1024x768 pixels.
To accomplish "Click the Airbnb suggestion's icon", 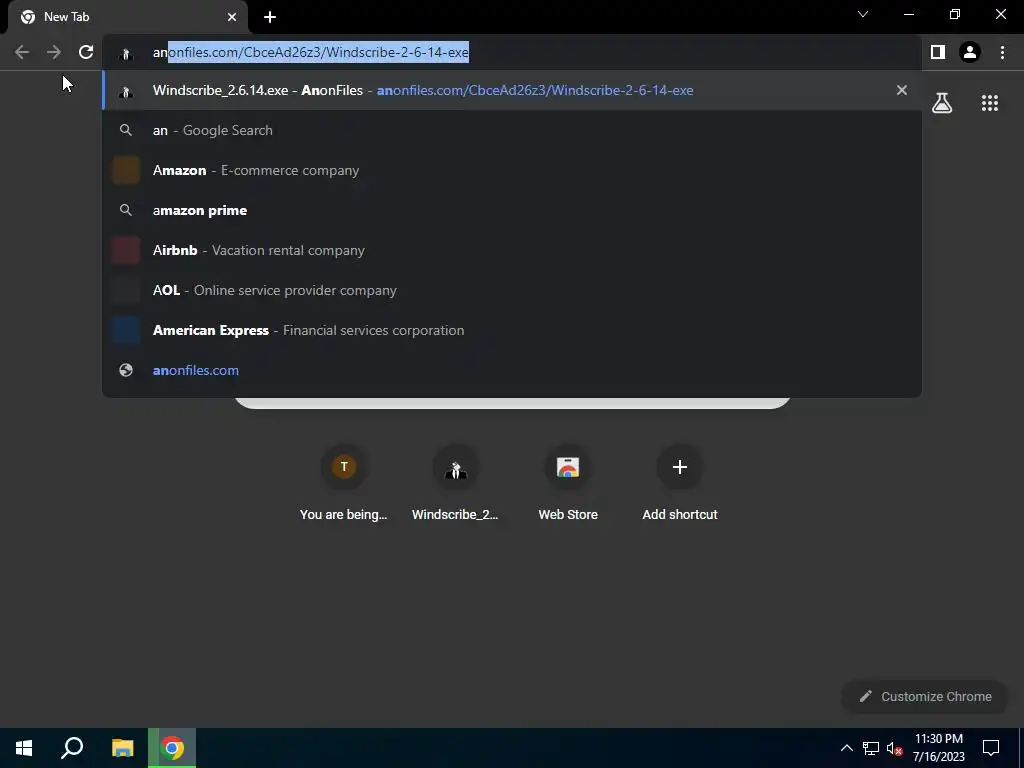I will 126,250.
